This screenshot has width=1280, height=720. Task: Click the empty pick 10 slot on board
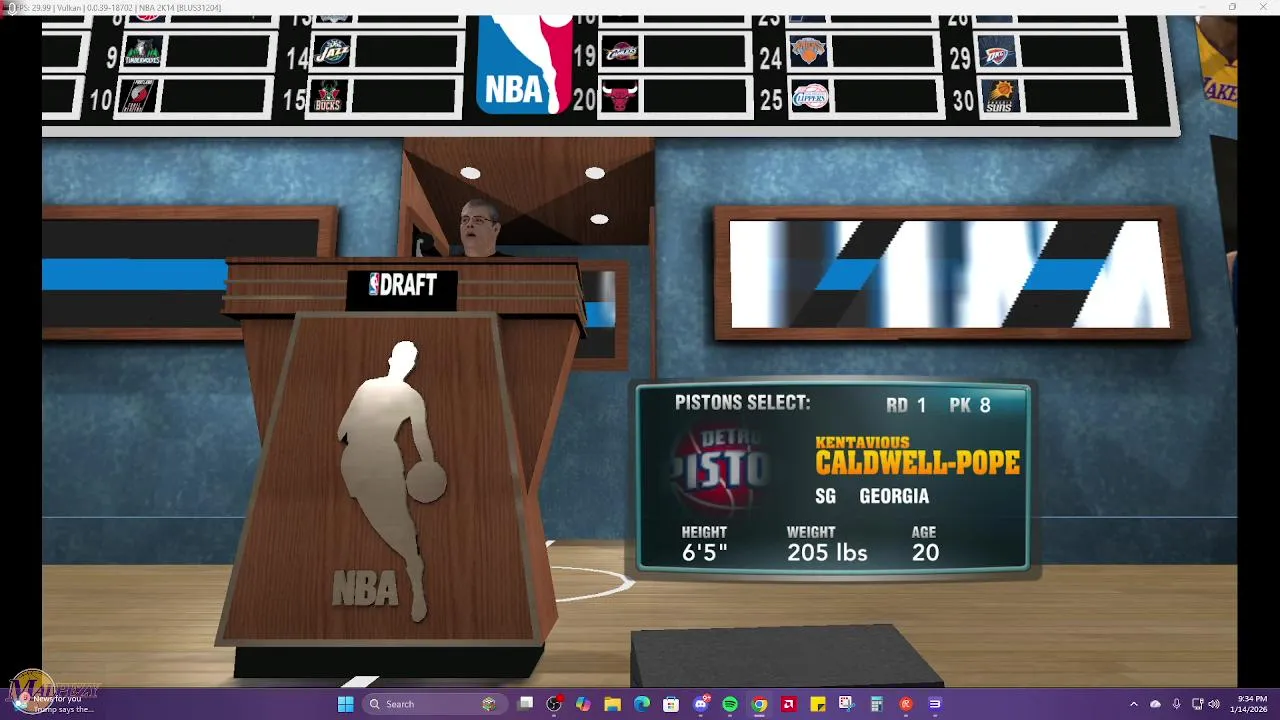(x=215, y=97)
